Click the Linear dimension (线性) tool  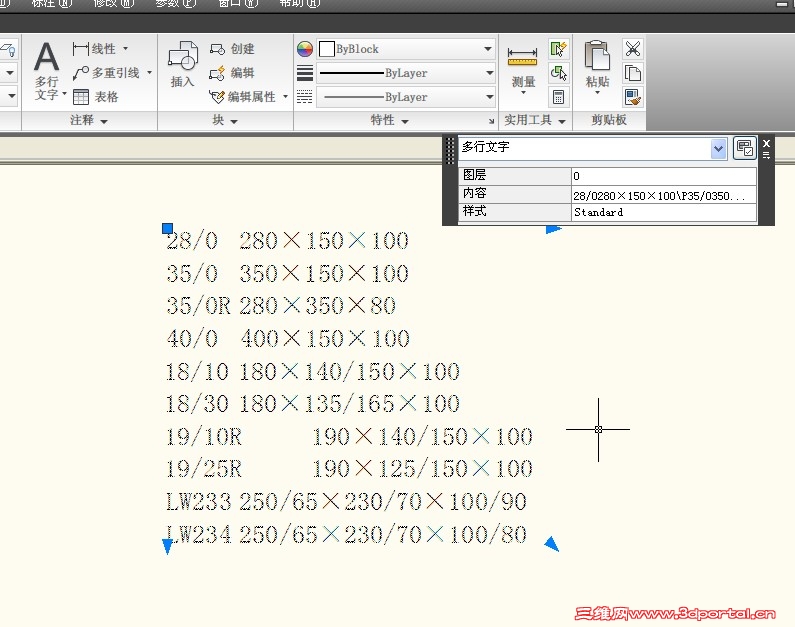click(94, 49)
